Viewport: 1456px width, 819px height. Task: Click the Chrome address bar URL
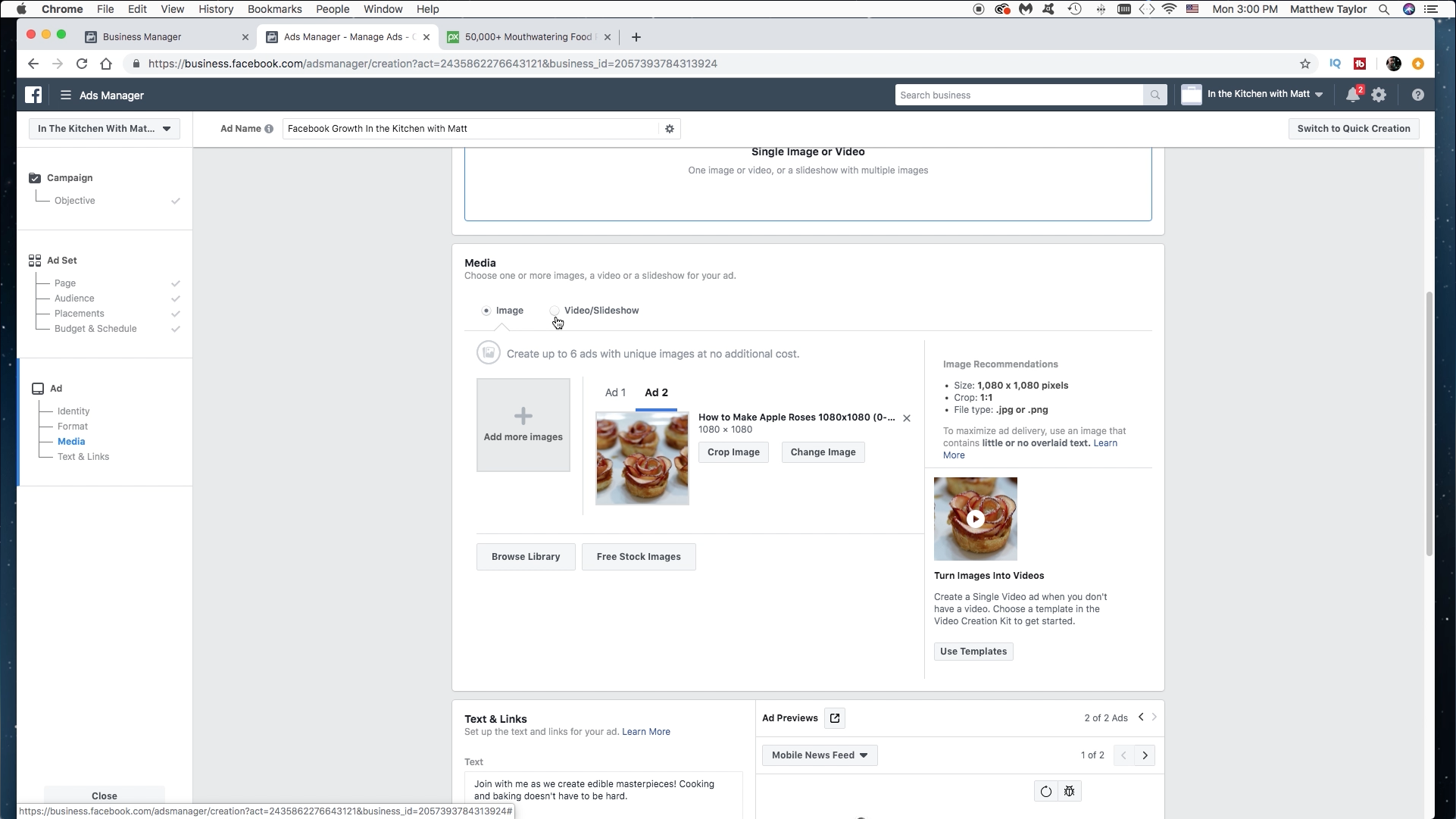(433, 64)
